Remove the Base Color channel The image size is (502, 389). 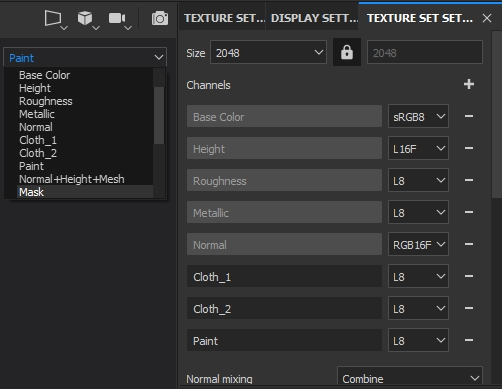point(469,116)
